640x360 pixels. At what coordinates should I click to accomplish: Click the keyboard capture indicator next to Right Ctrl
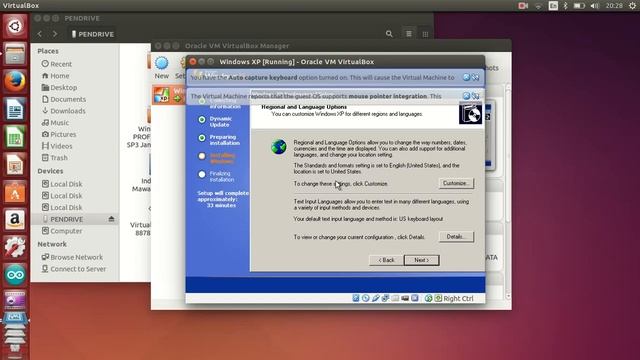coord(438,298)
